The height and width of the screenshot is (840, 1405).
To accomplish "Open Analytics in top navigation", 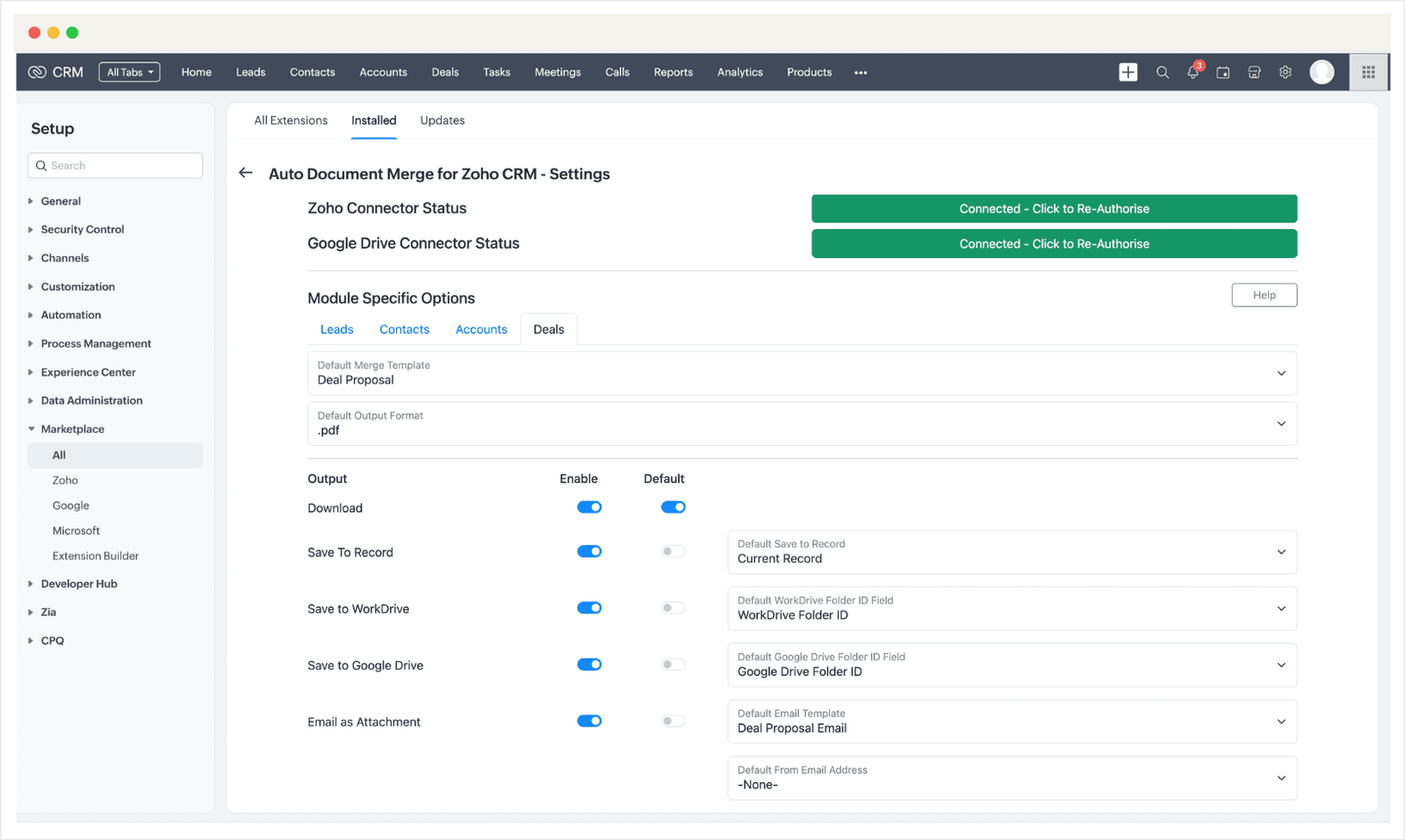I will click(740, 72).
